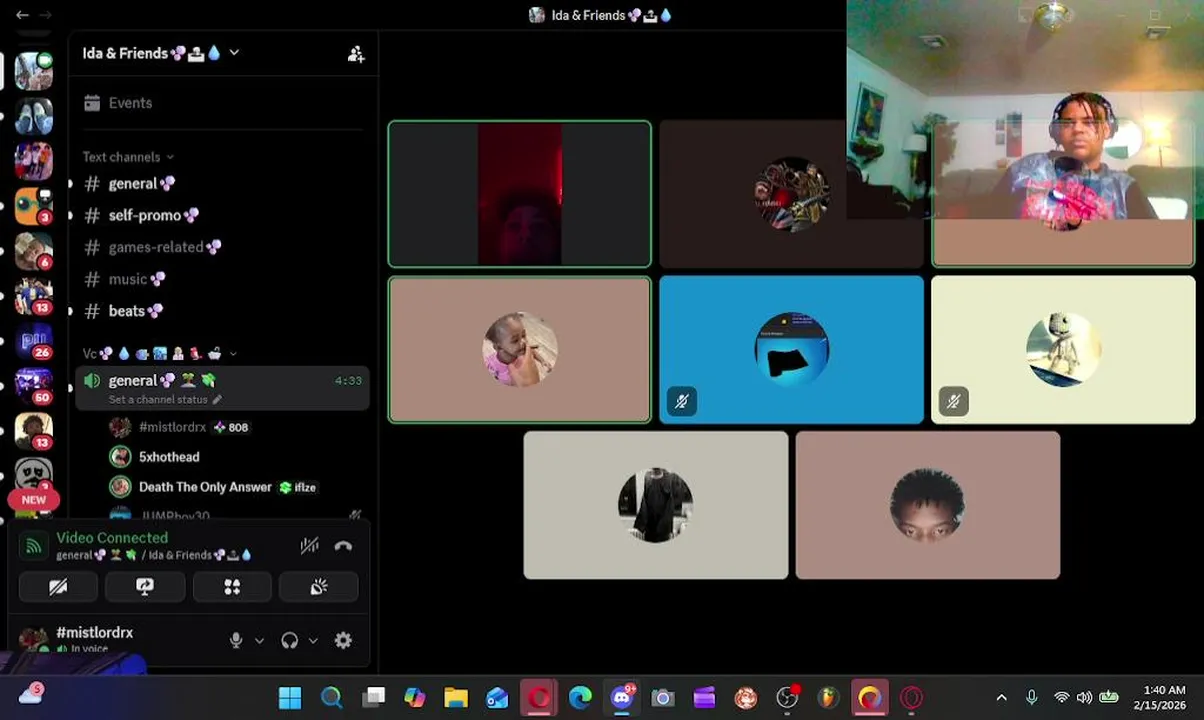Open server icon with badge 26
This screenshot has height=720, width=1204.
[x=33, y=341]
